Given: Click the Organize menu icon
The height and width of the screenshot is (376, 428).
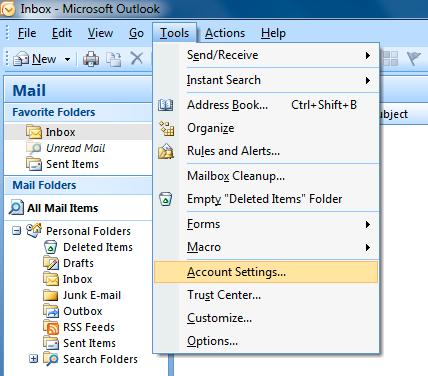Looking at the screenshot, I should [x=166, y=128].
